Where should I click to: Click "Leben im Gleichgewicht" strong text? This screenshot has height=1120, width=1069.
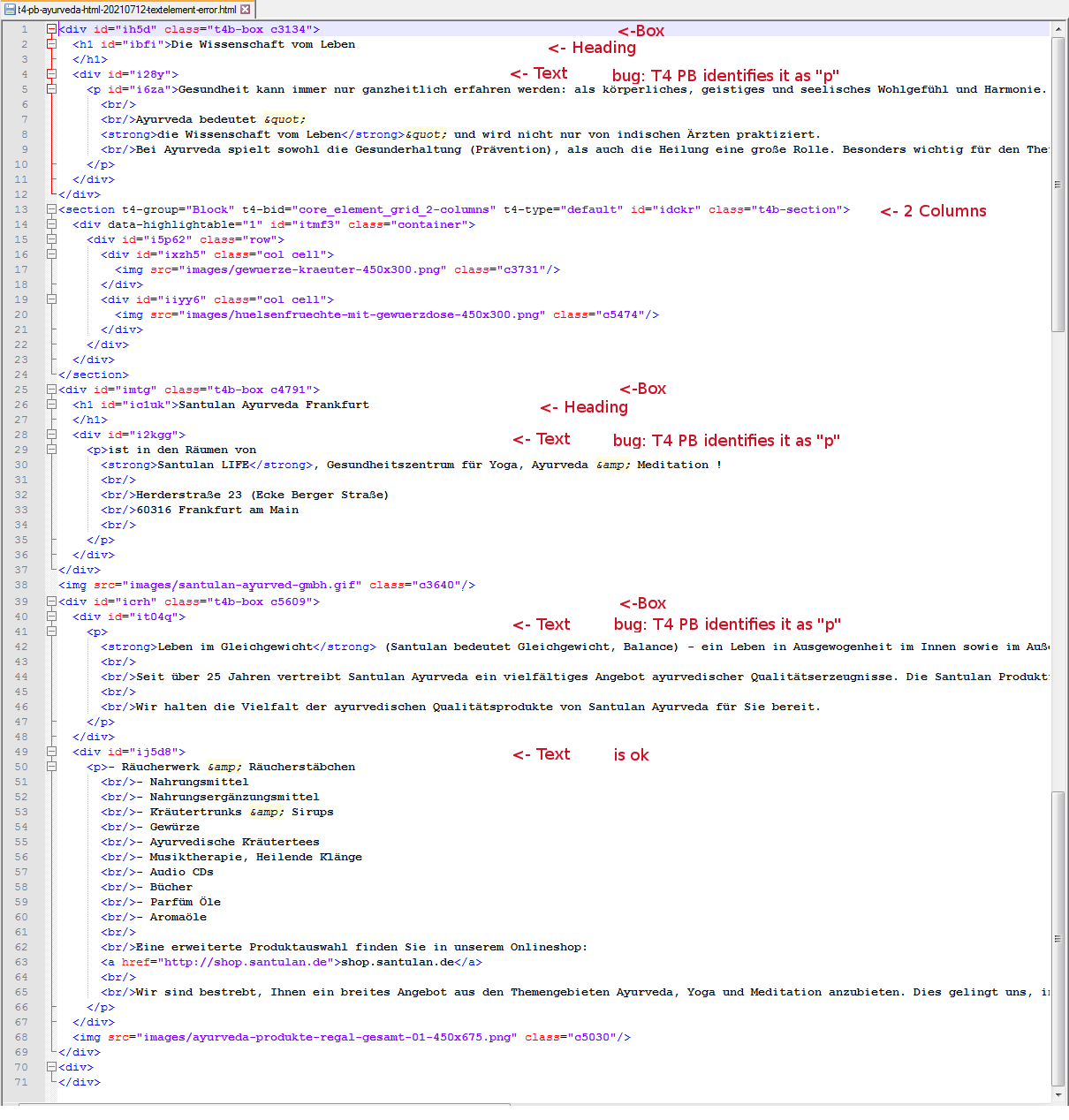point(235,647)
